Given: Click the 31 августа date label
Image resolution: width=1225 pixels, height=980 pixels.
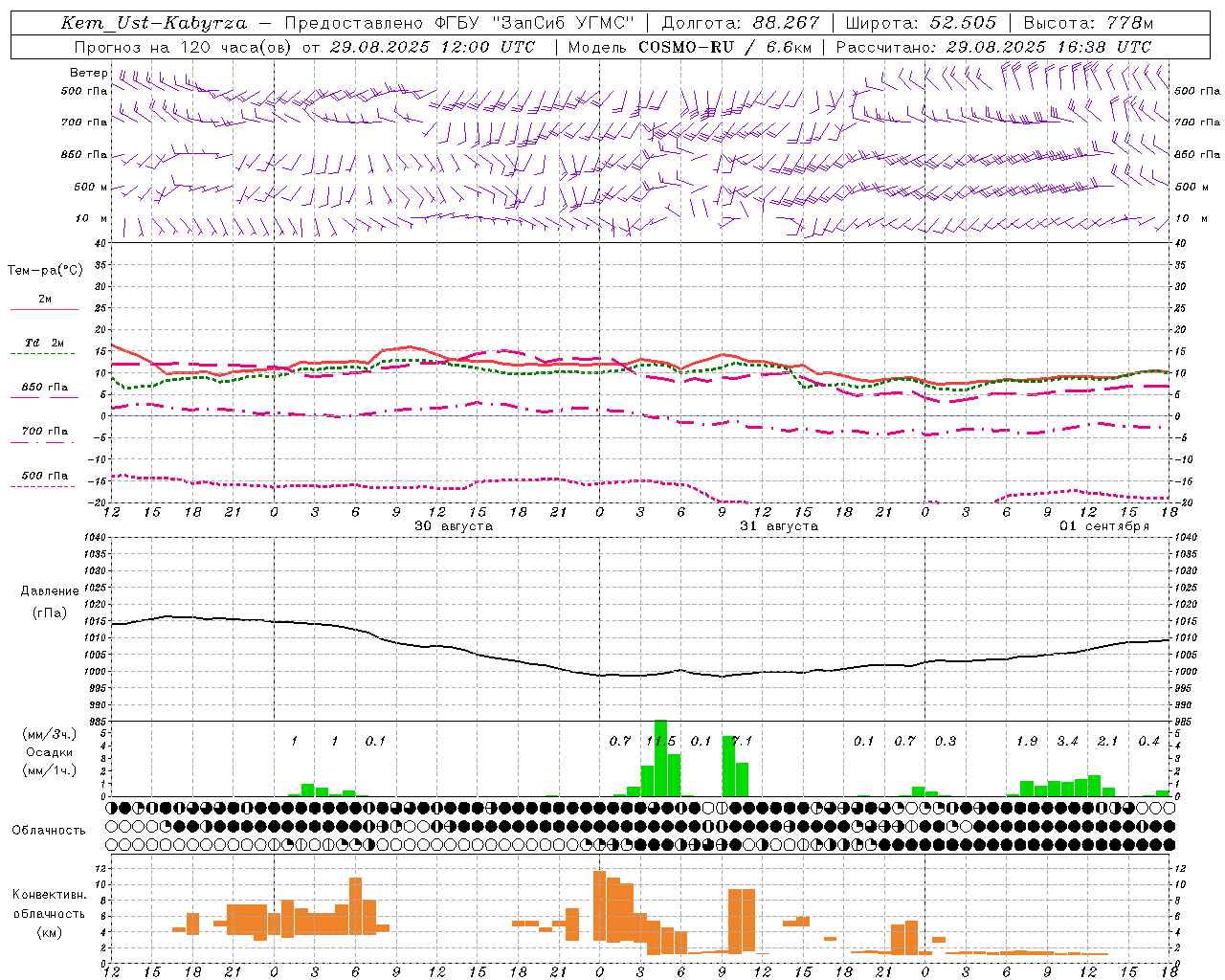Looking at the screenshot, I should [x=779, y=526].
